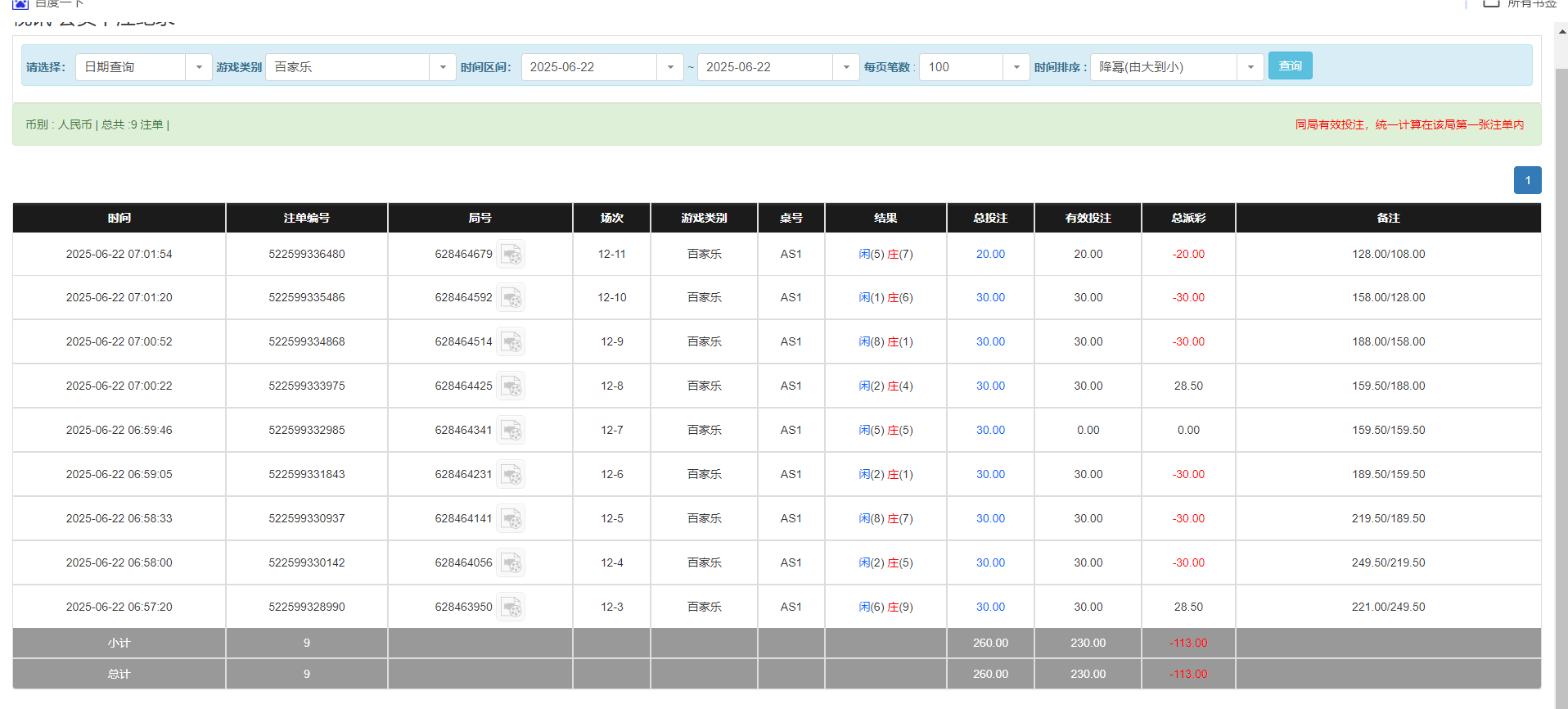Open replay icon for round 628463950
Viewport: 1568px width, 709px height.
(x=511, y=607)
